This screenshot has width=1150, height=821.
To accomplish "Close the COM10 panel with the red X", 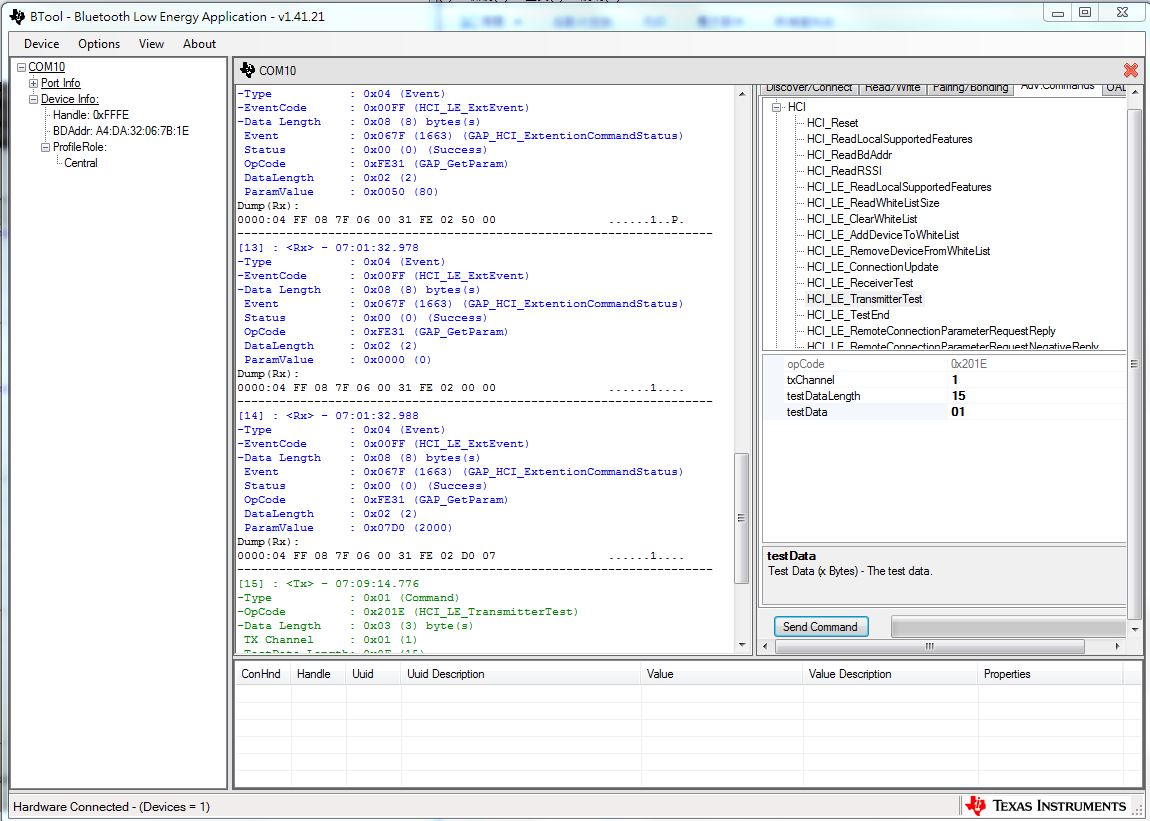I will pos(1130,70).
